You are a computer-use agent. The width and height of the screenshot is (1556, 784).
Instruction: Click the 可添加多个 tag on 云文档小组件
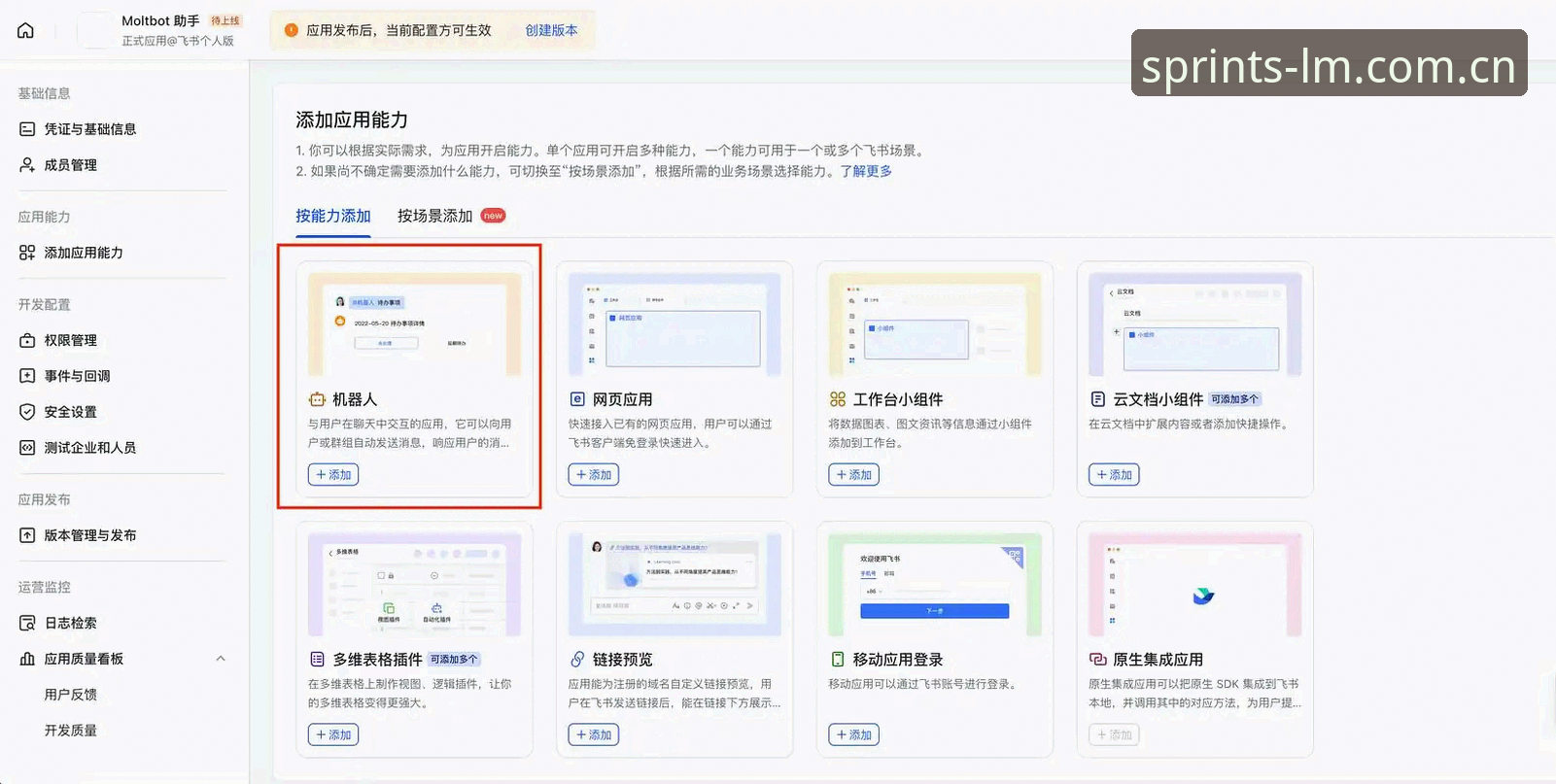click(1234, 399)
